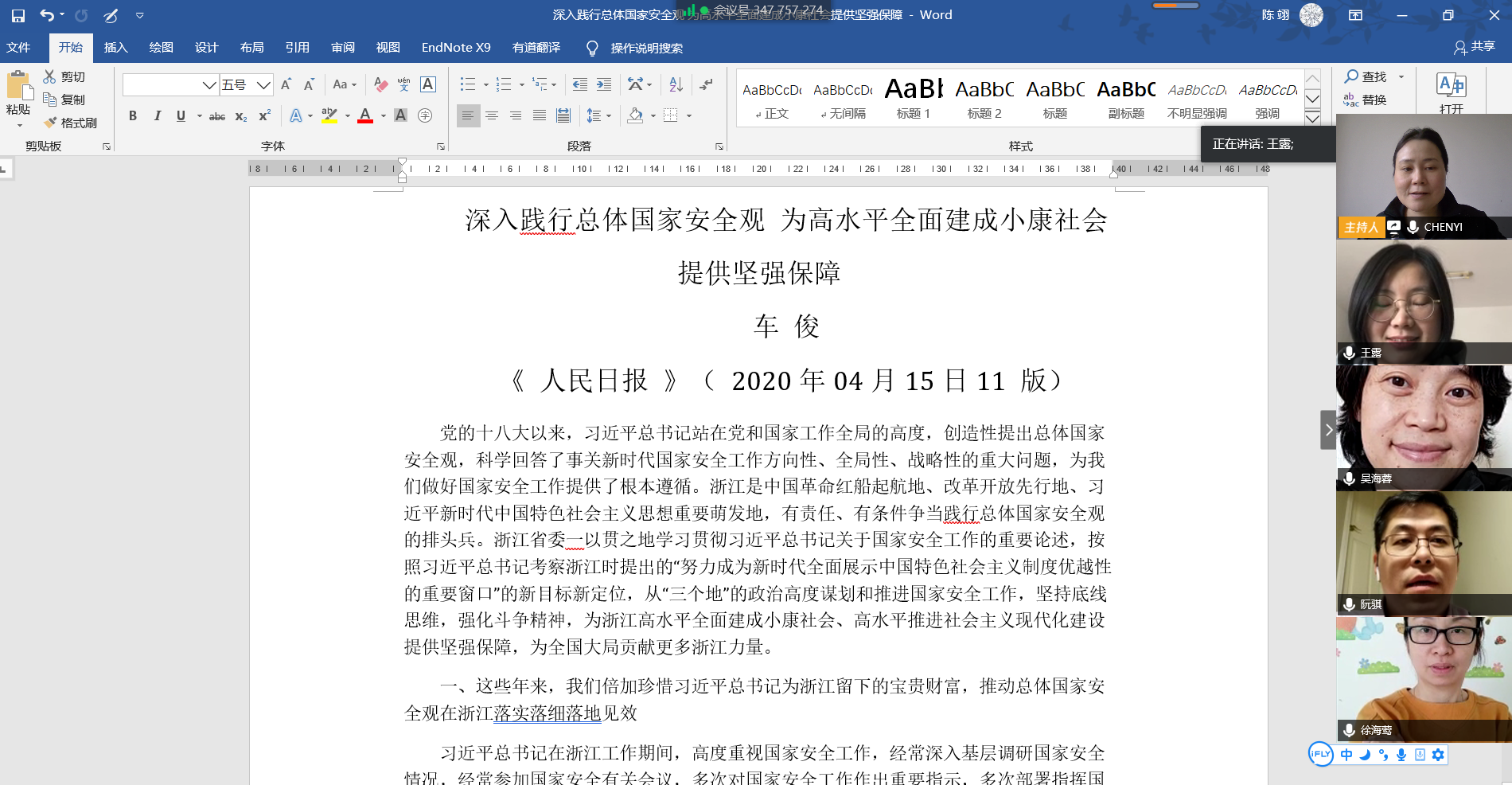This screenshot has width=1512, height=785.
Task: Open the font name dropdown
Action: click(x=209, y=85)
